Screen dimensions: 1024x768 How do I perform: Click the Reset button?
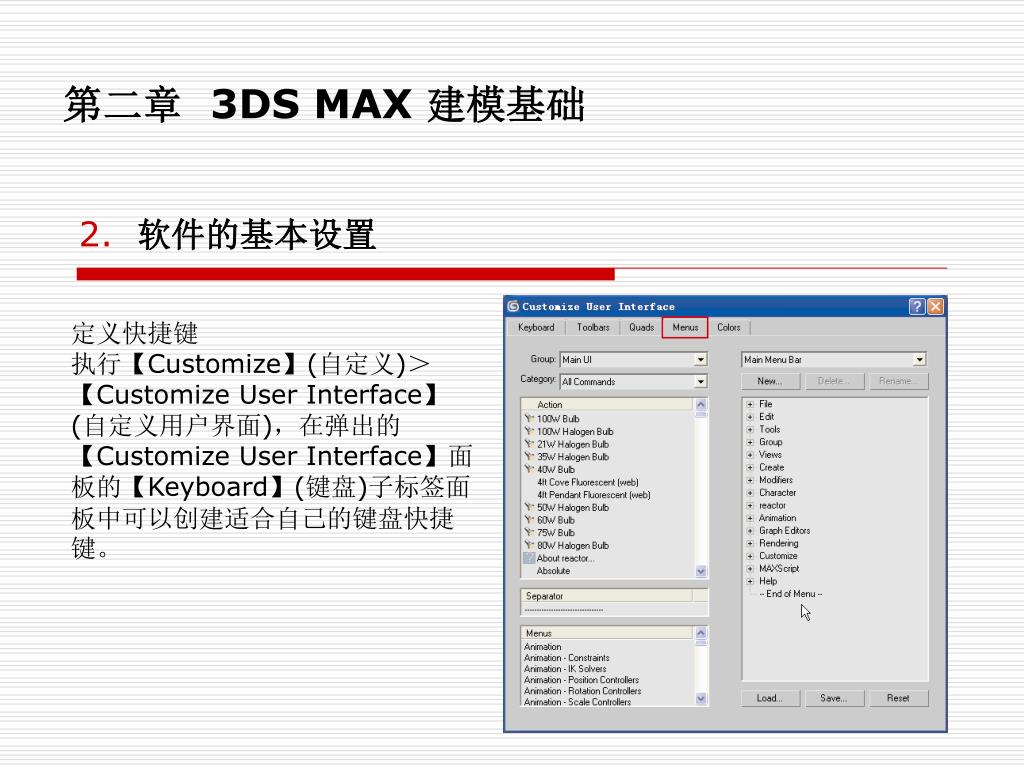click(x=899, y=698)
